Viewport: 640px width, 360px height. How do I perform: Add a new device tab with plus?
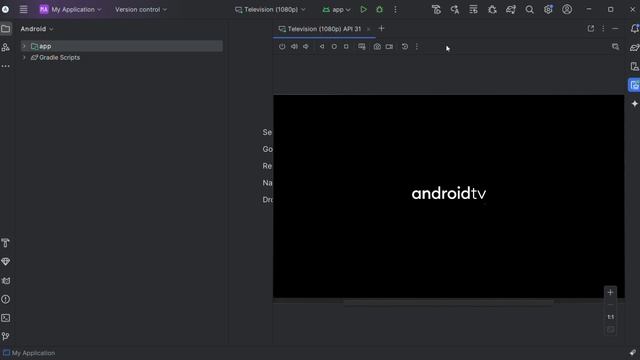[x=381, y=29]
